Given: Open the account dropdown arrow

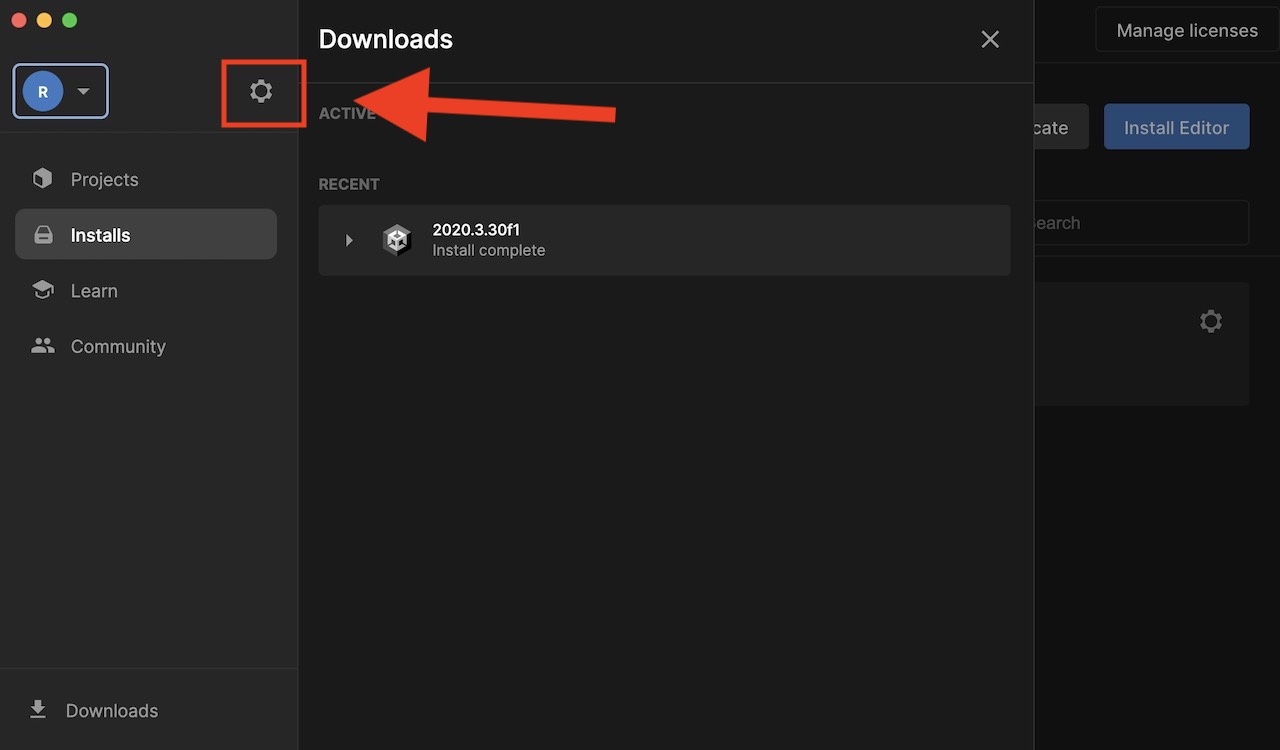Looking at the screenshot, I should pos(84,92).
